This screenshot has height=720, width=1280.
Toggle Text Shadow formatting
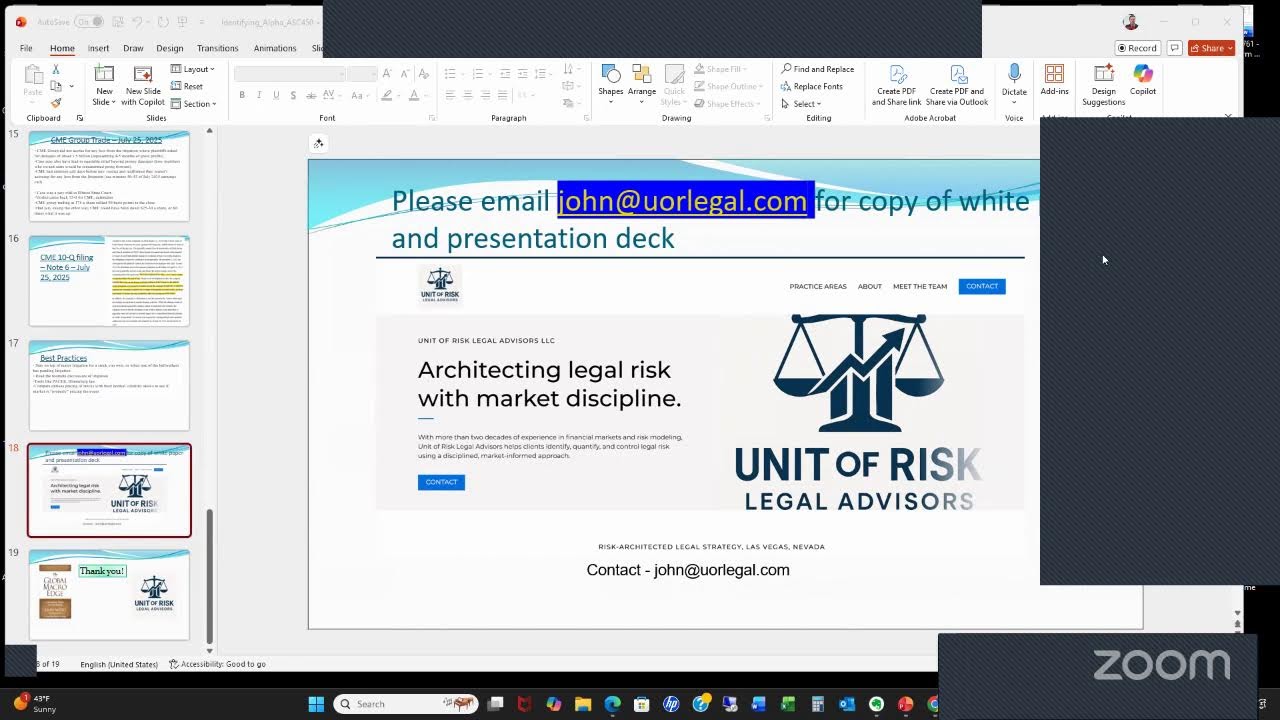pyautogui.click(x=293, y=95)
